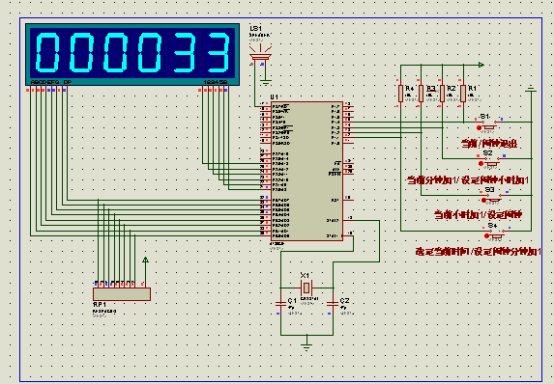Toggle push button S1
The width and height of the screenshot is (554, 384).
point(488,126)
